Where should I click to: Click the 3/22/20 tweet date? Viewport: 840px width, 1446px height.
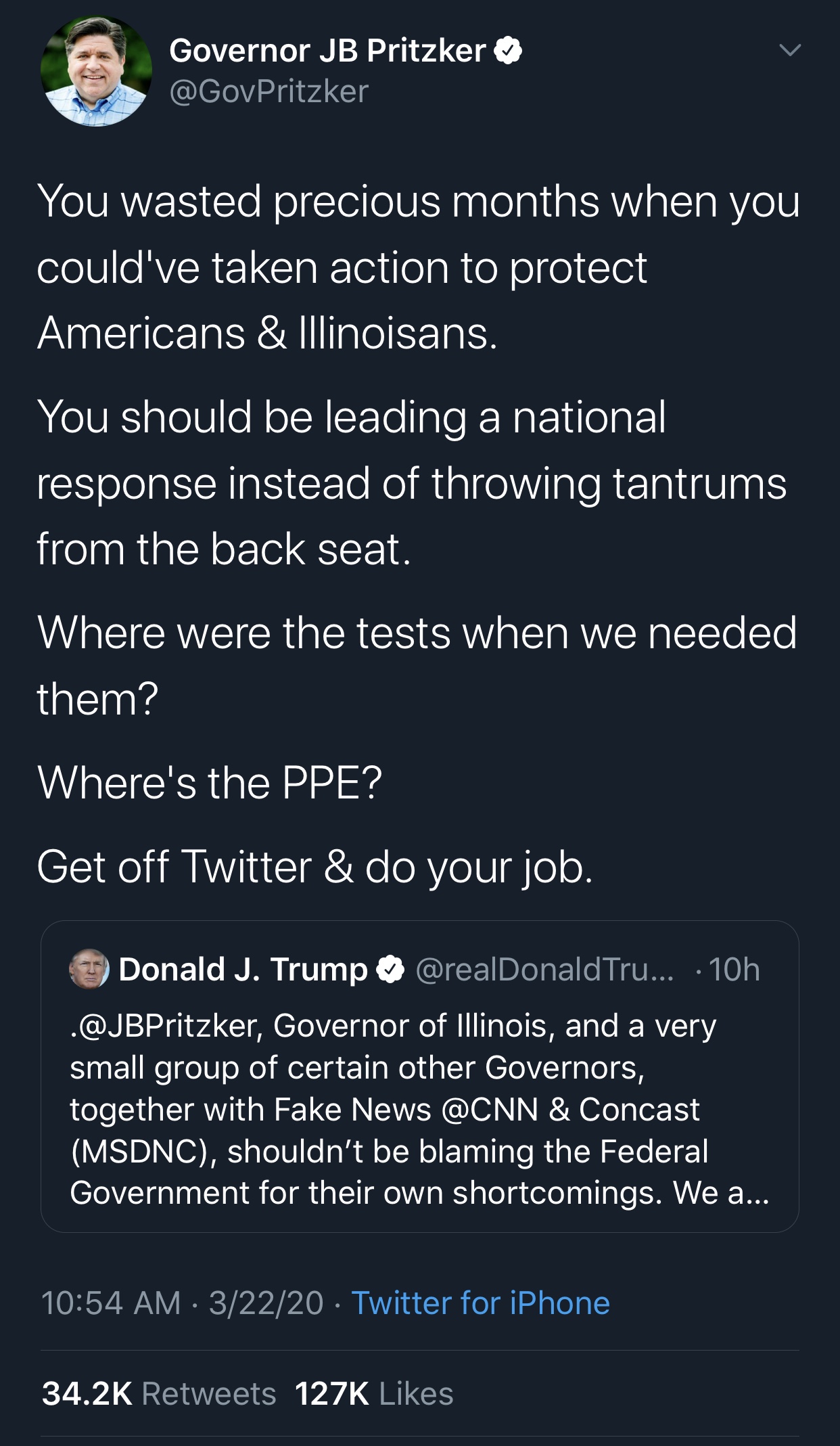pyautogui.click(x=266, y=1303)
